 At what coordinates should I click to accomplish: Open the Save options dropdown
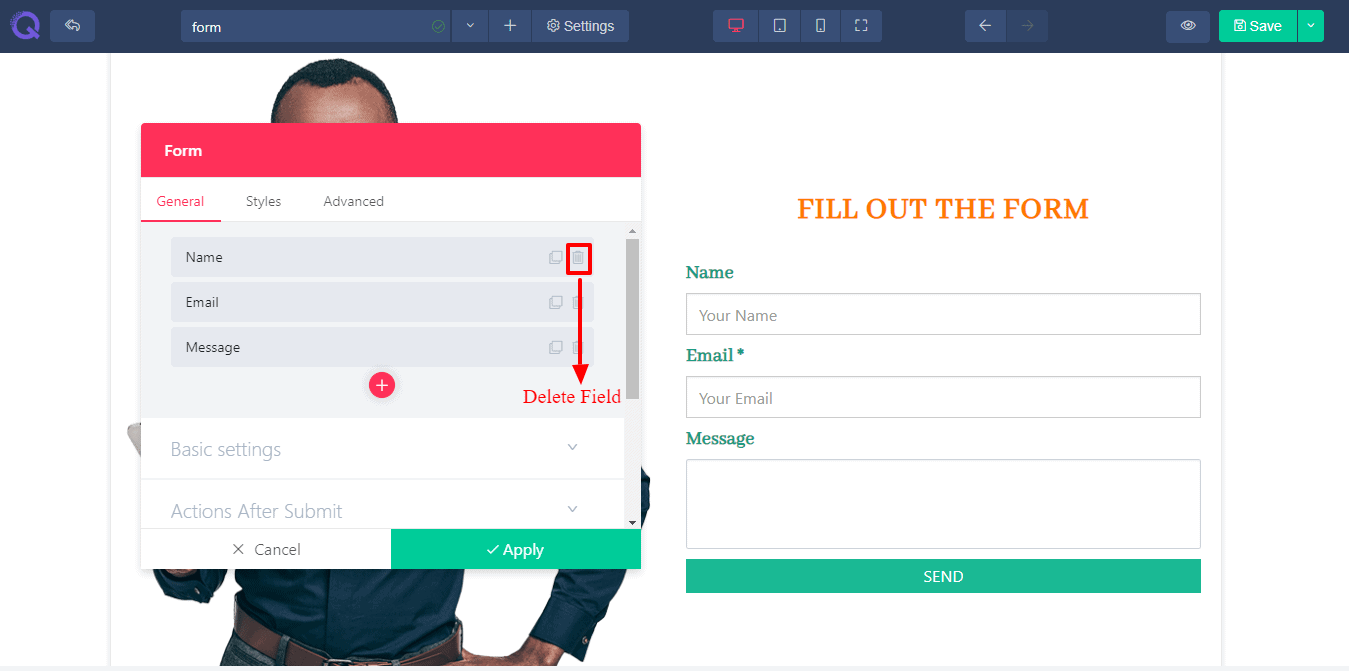click(1310, 26)
